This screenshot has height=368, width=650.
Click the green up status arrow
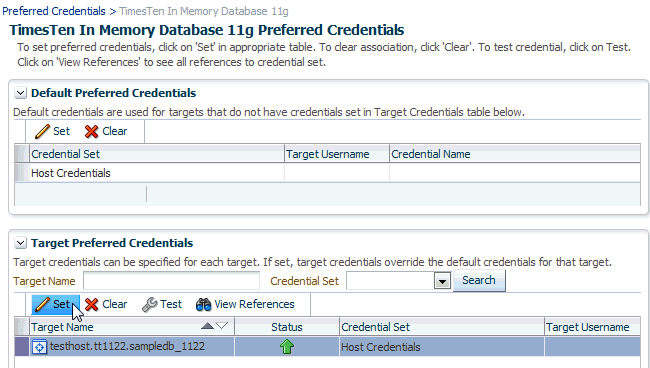tap(287, 346)
